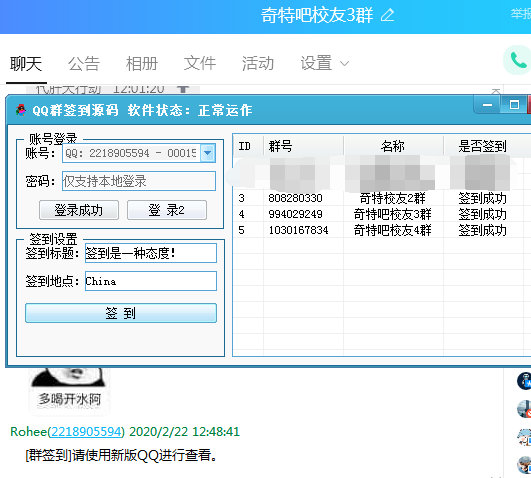Select the 奇特吧校友4群 name cell
Screen dimensions: 531x478
click(392, 230)
